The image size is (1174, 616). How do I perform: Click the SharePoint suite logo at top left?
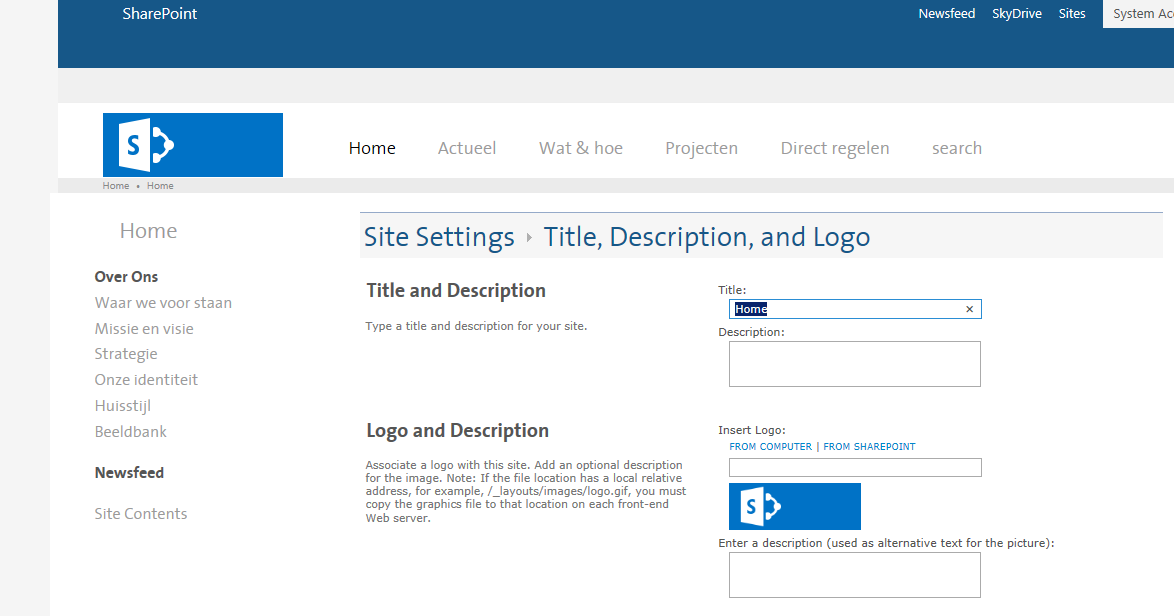click(159, 13)
